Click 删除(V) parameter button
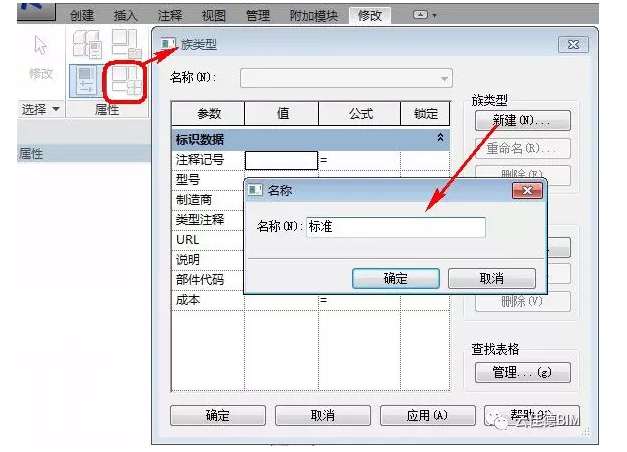Viewport: 627px width, 452px height. 523,301
